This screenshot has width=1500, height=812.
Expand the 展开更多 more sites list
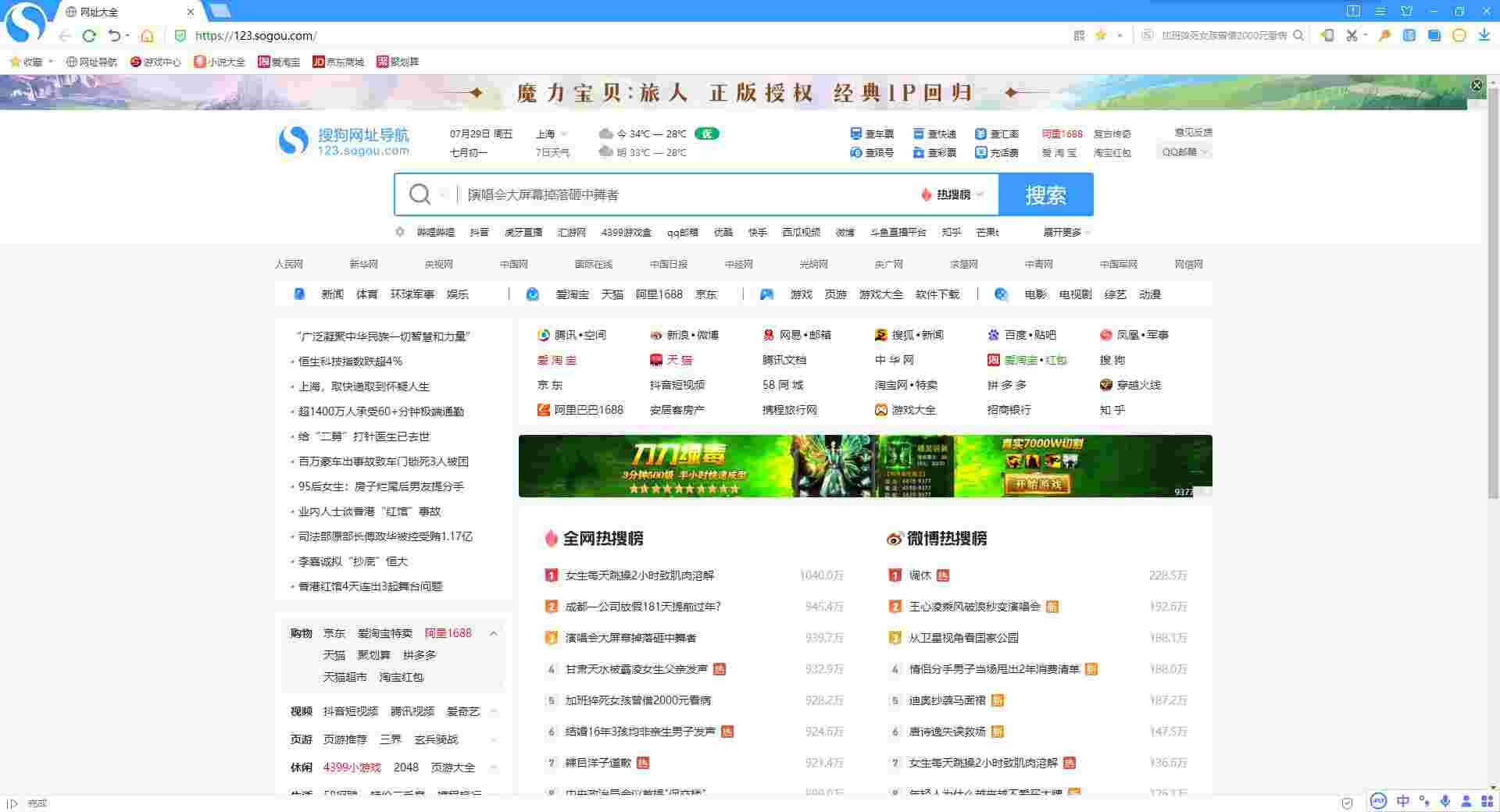tap(1062, 232)
